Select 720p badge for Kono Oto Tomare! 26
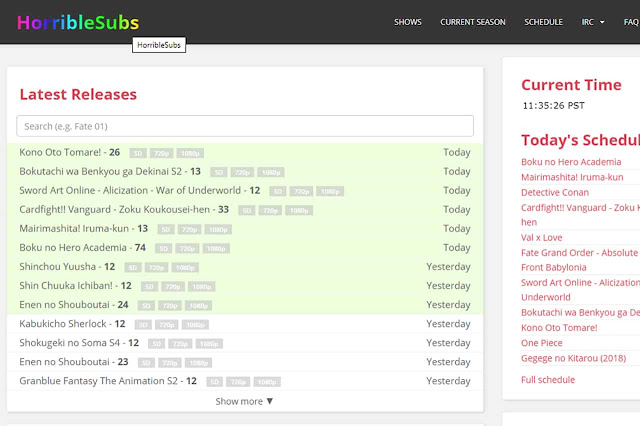Screen dimensions: 640x426 click(162, 153)
